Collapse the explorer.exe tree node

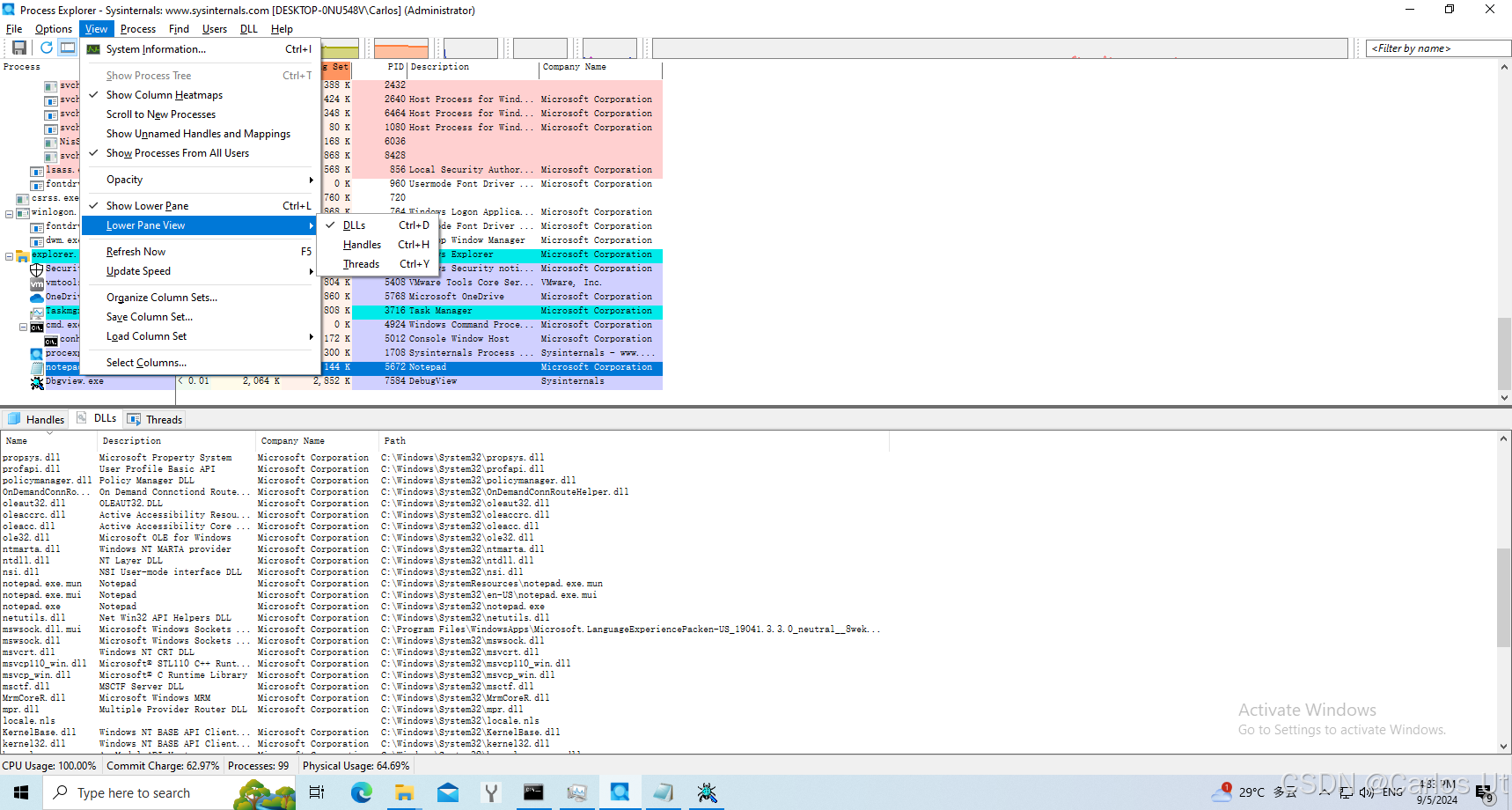[10, 256]
